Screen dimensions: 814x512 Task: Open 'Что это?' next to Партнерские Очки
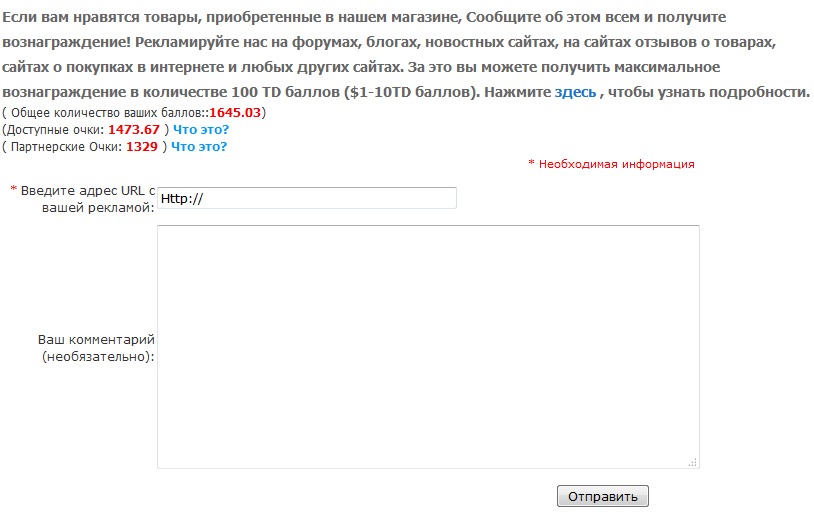click(x=199, y=147)
